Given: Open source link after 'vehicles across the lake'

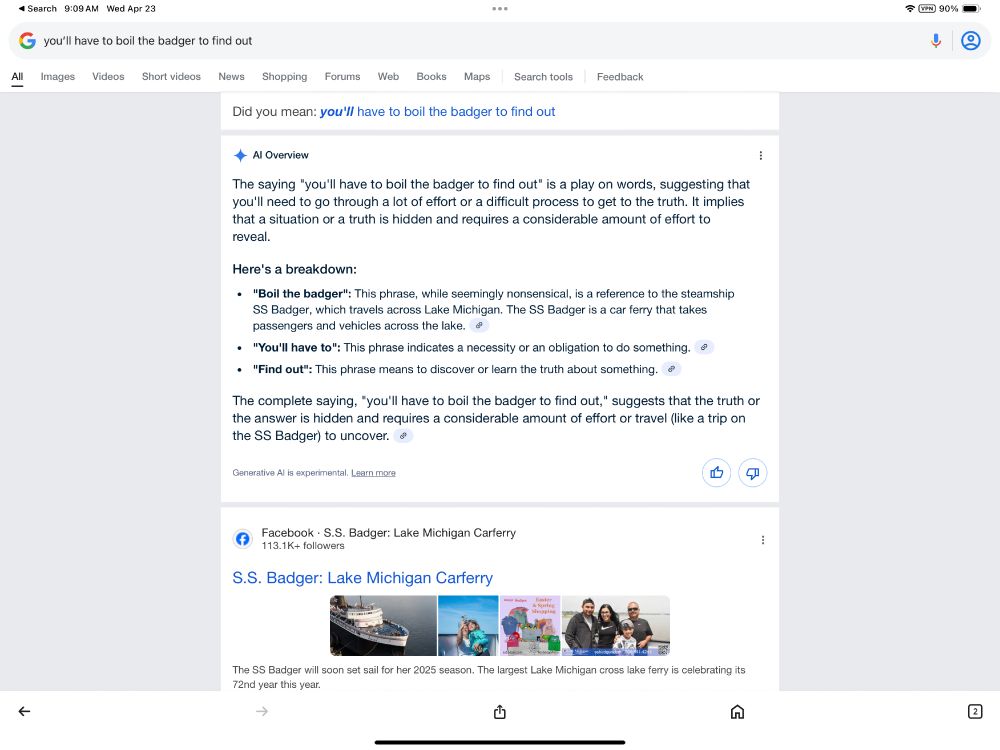Looking at the screenshot, I should coord(479,325).
